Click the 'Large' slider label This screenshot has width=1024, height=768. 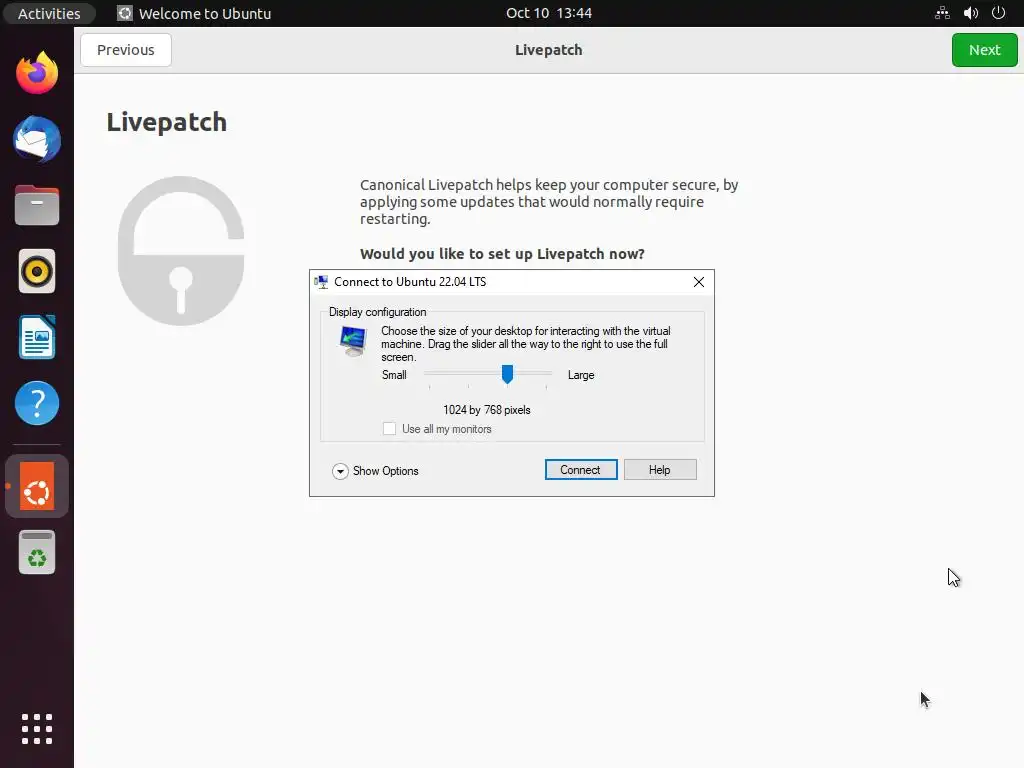pos(581,375)
